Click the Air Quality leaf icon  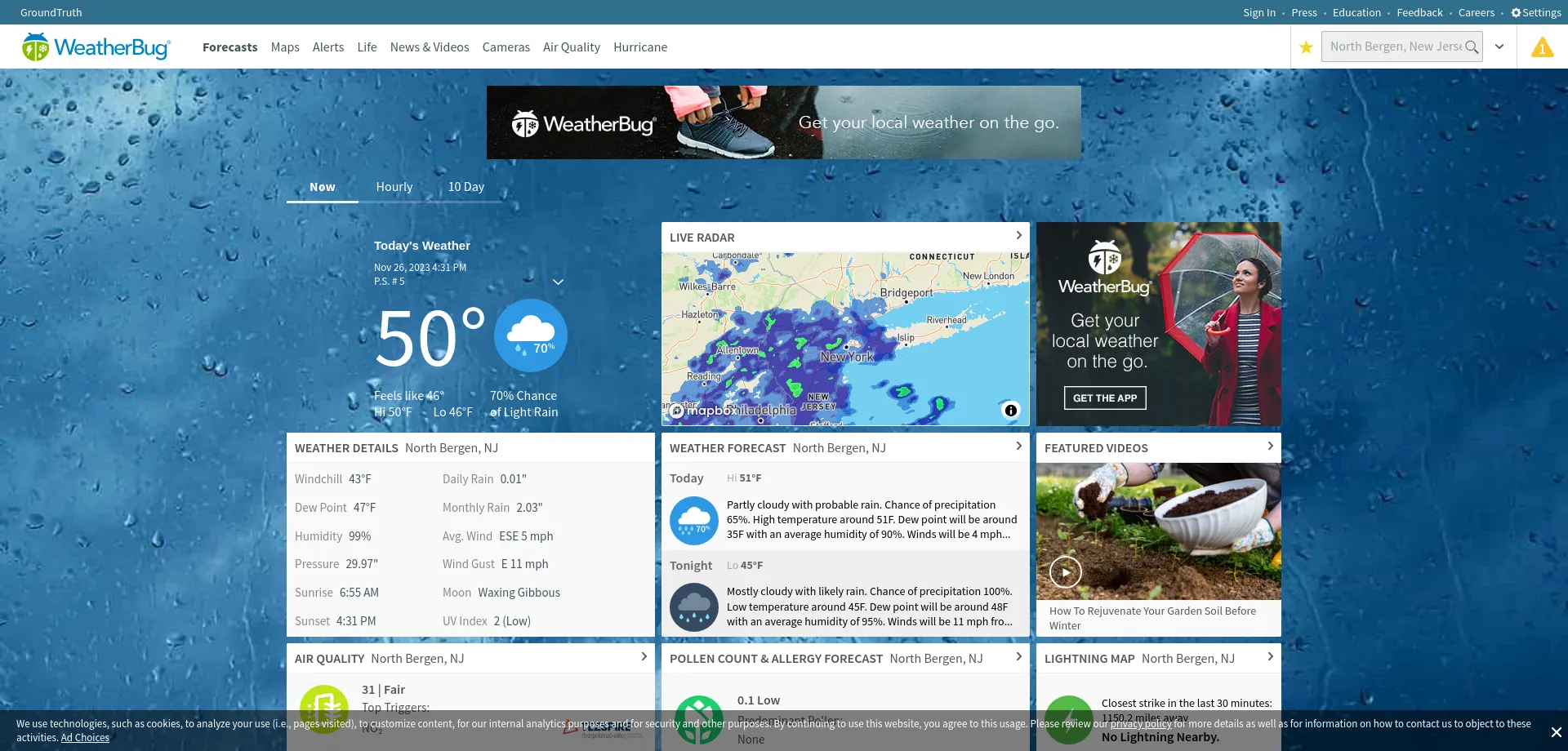tap(324, 709)
